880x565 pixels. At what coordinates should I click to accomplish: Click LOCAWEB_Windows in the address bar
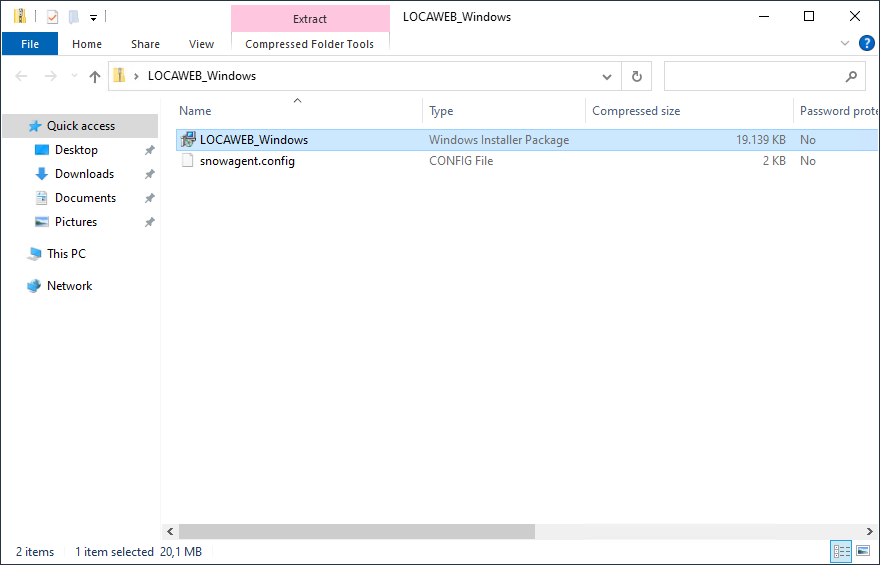pyautogui.click(x=202, y=76)
